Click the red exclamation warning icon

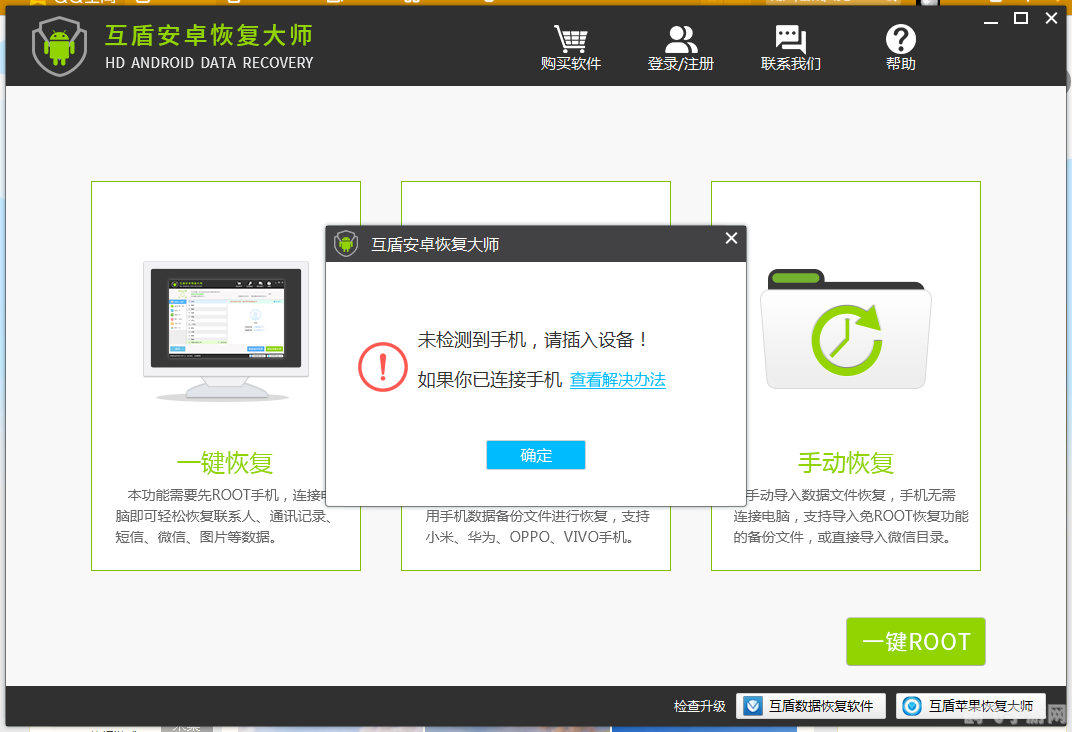[383, 366]
